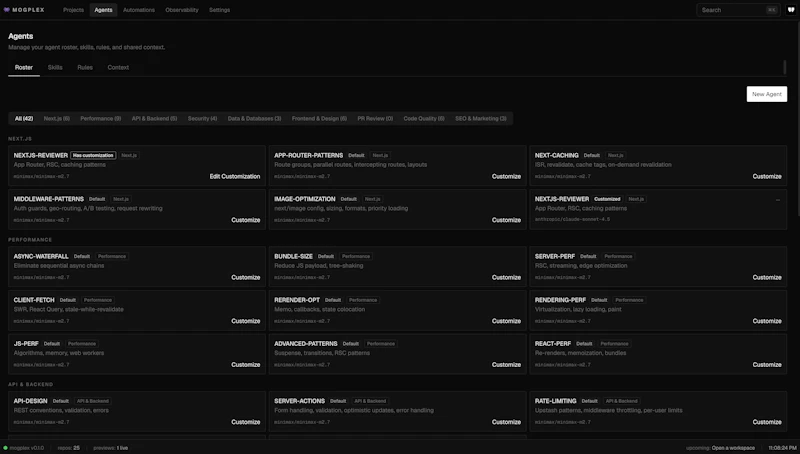Screen dimensions: 800x454
Task: Customize the APP-ROUTER-PATTERNS agent
Action: pyautogui.click(x=506, y=176)
